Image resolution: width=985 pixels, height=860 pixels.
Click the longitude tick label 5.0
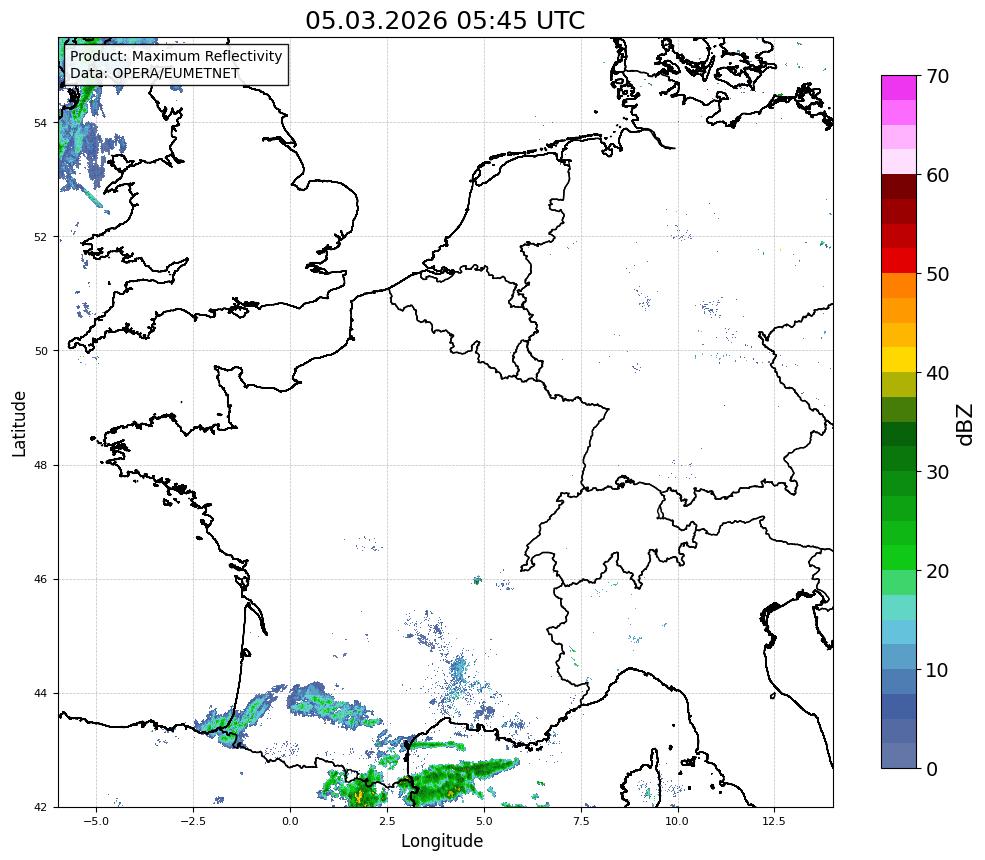coord(484,821)
